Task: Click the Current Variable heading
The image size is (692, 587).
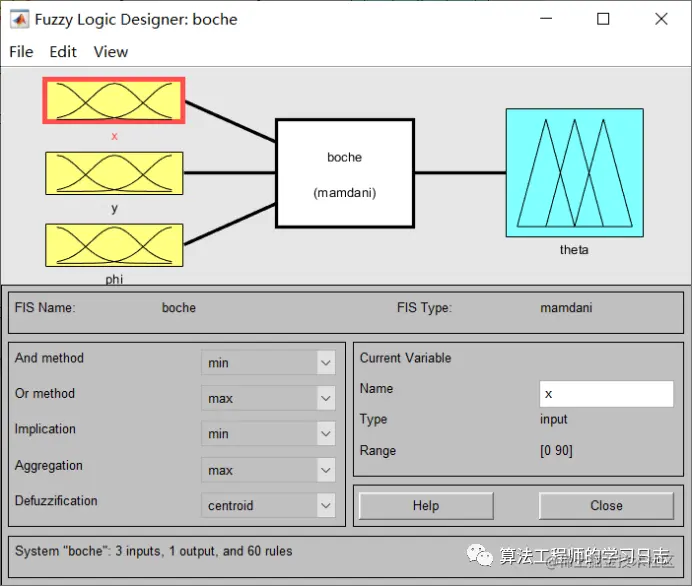Action: (x=406, y=358)
